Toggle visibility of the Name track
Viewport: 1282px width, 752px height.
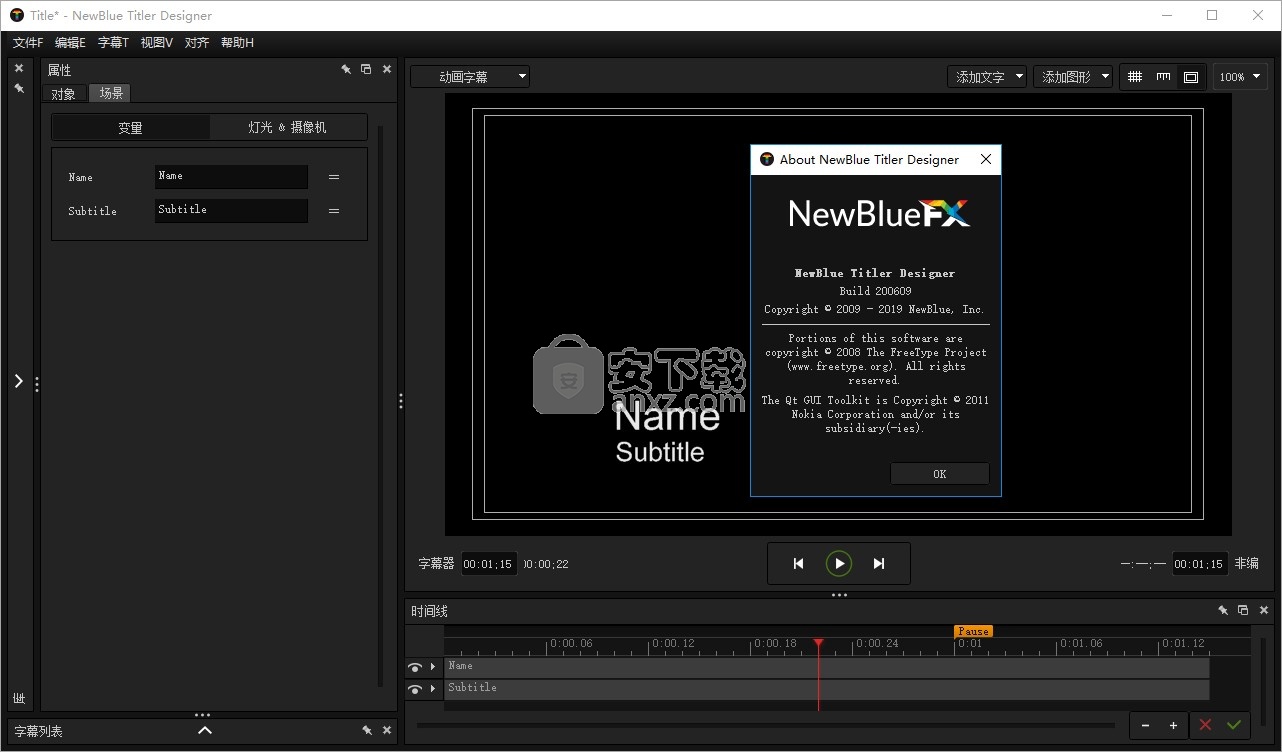415,667
